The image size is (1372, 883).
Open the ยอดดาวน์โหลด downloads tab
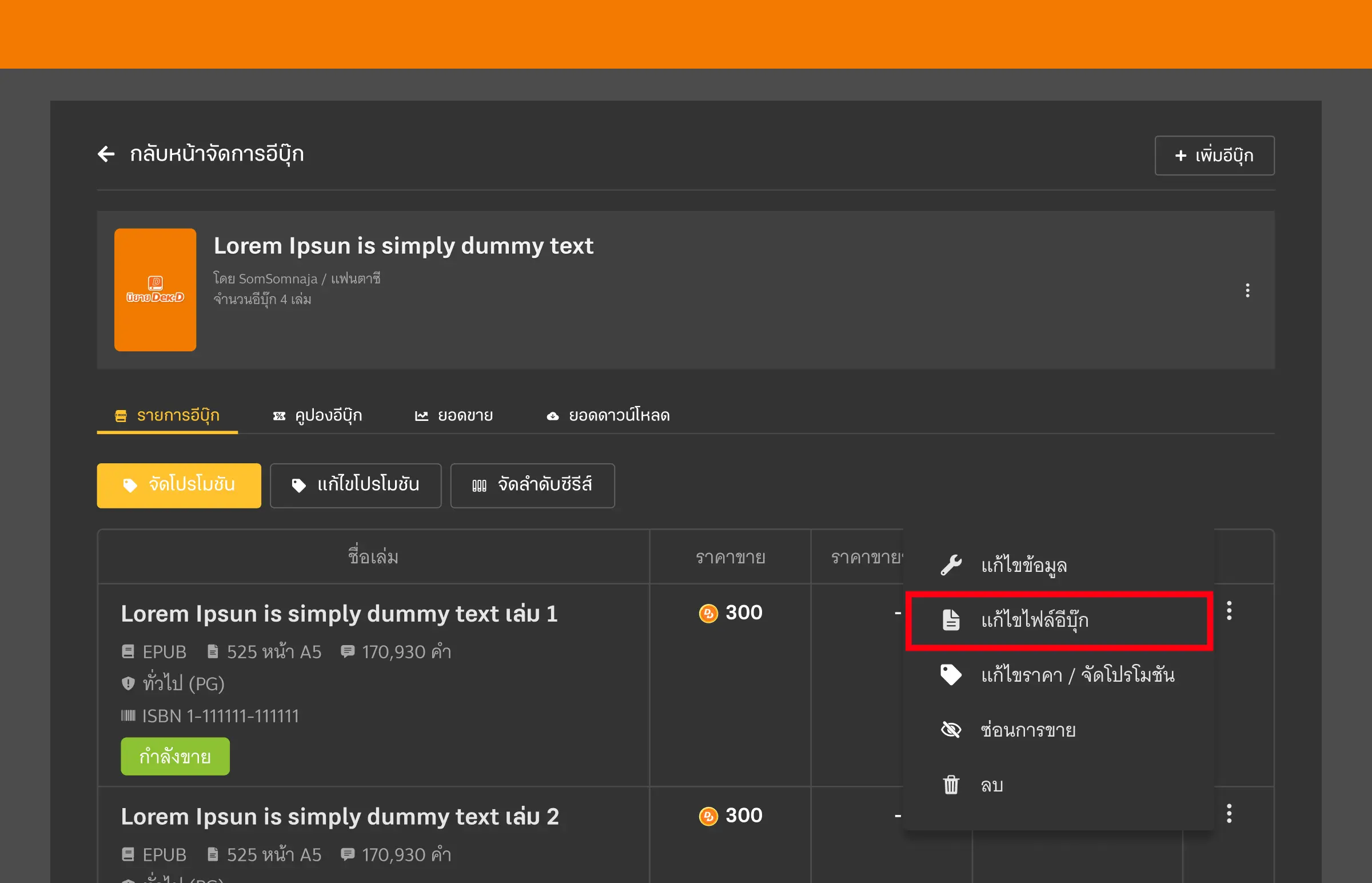pyautogui.click(x=608, y=415)
